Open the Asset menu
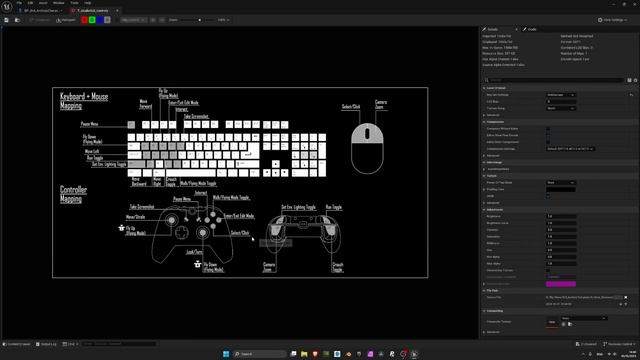This screenshot has width=640, height=360. pyautogui.click(x=43, y=3)
